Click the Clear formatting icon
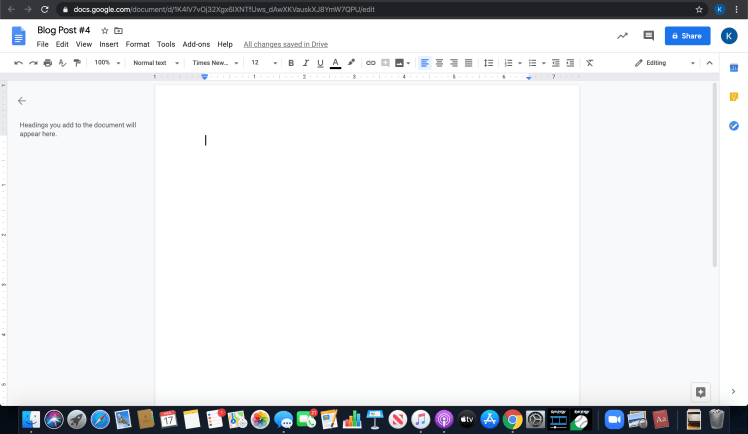 click(589, 63)
